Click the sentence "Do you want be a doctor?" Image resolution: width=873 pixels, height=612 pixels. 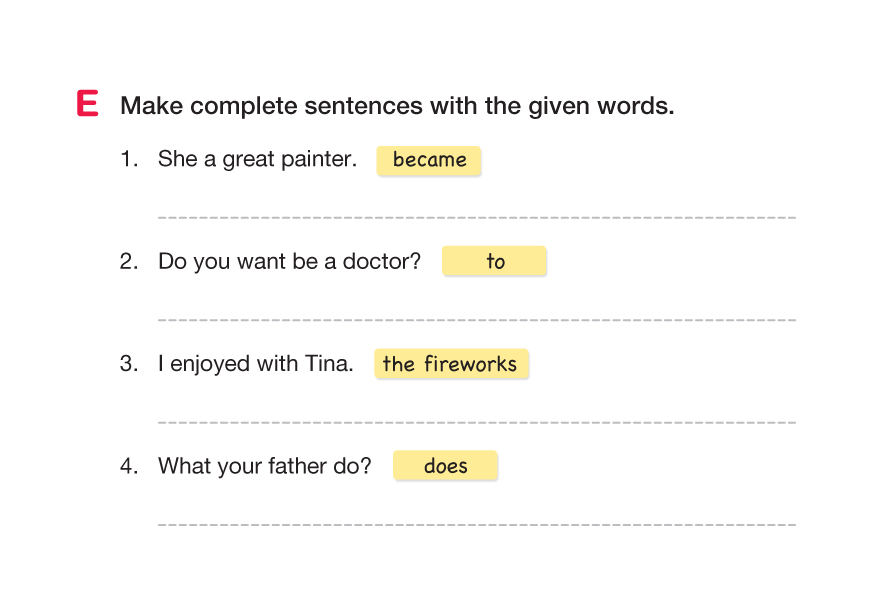[289, 262]
